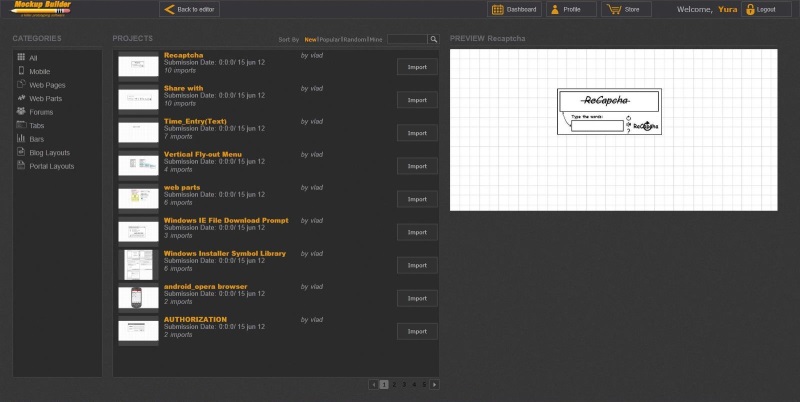800x402 pixels.
Task: Select the Bars category
Action: (x=36, y=139)
